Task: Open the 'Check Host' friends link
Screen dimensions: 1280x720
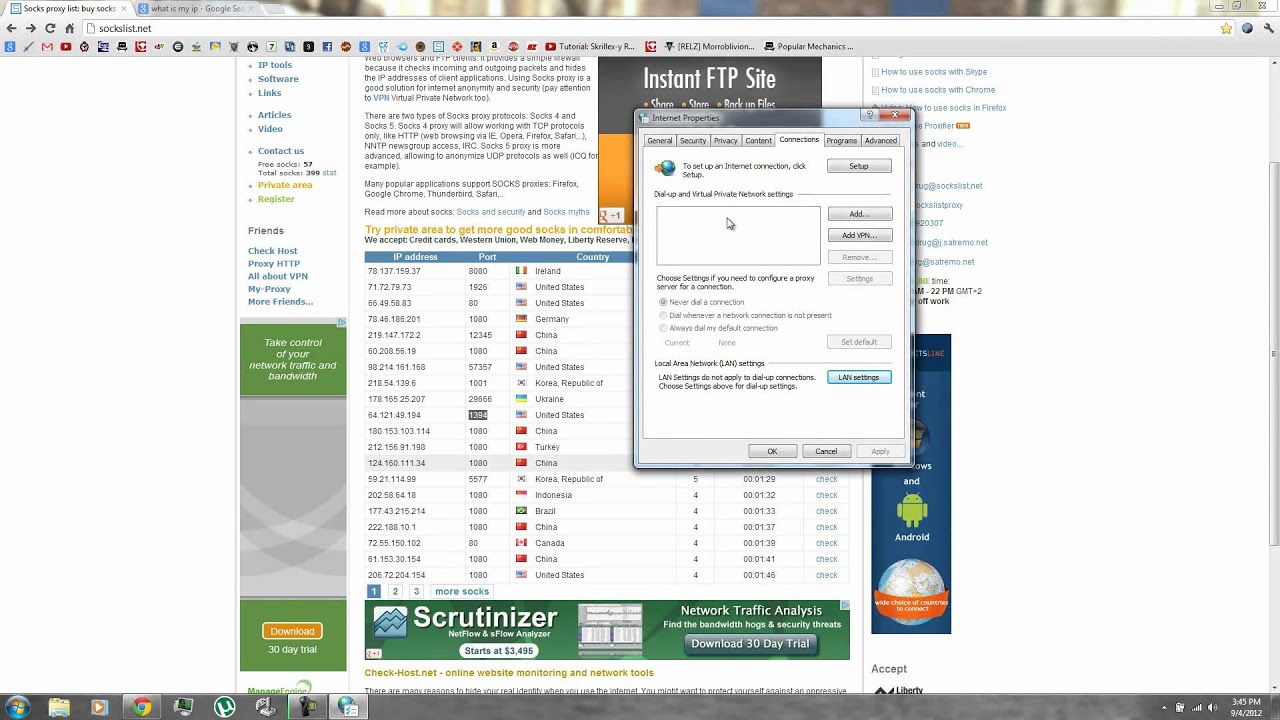Action: pos(273,251)
